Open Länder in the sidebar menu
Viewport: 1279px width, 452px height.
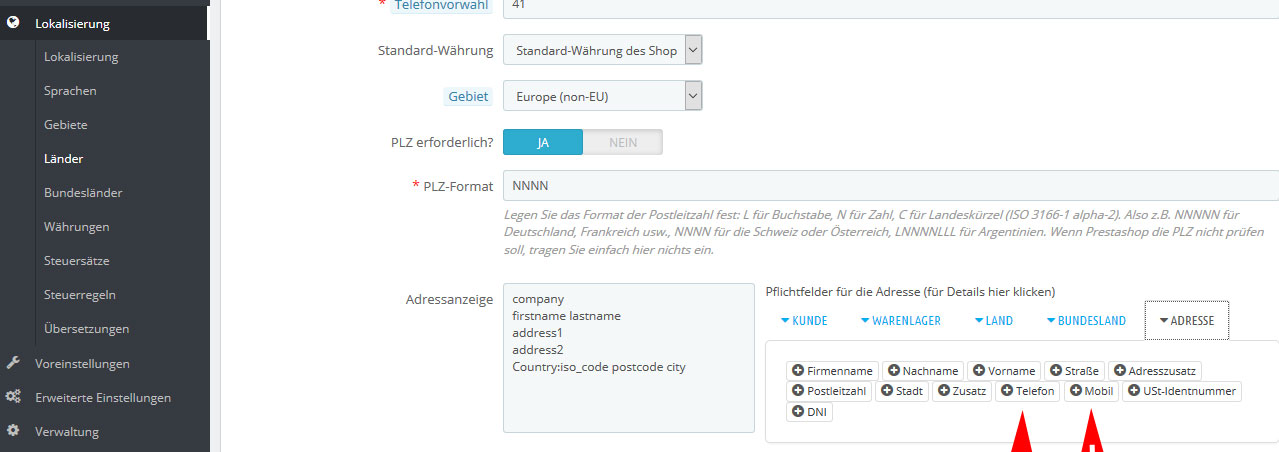coord(64,158)
